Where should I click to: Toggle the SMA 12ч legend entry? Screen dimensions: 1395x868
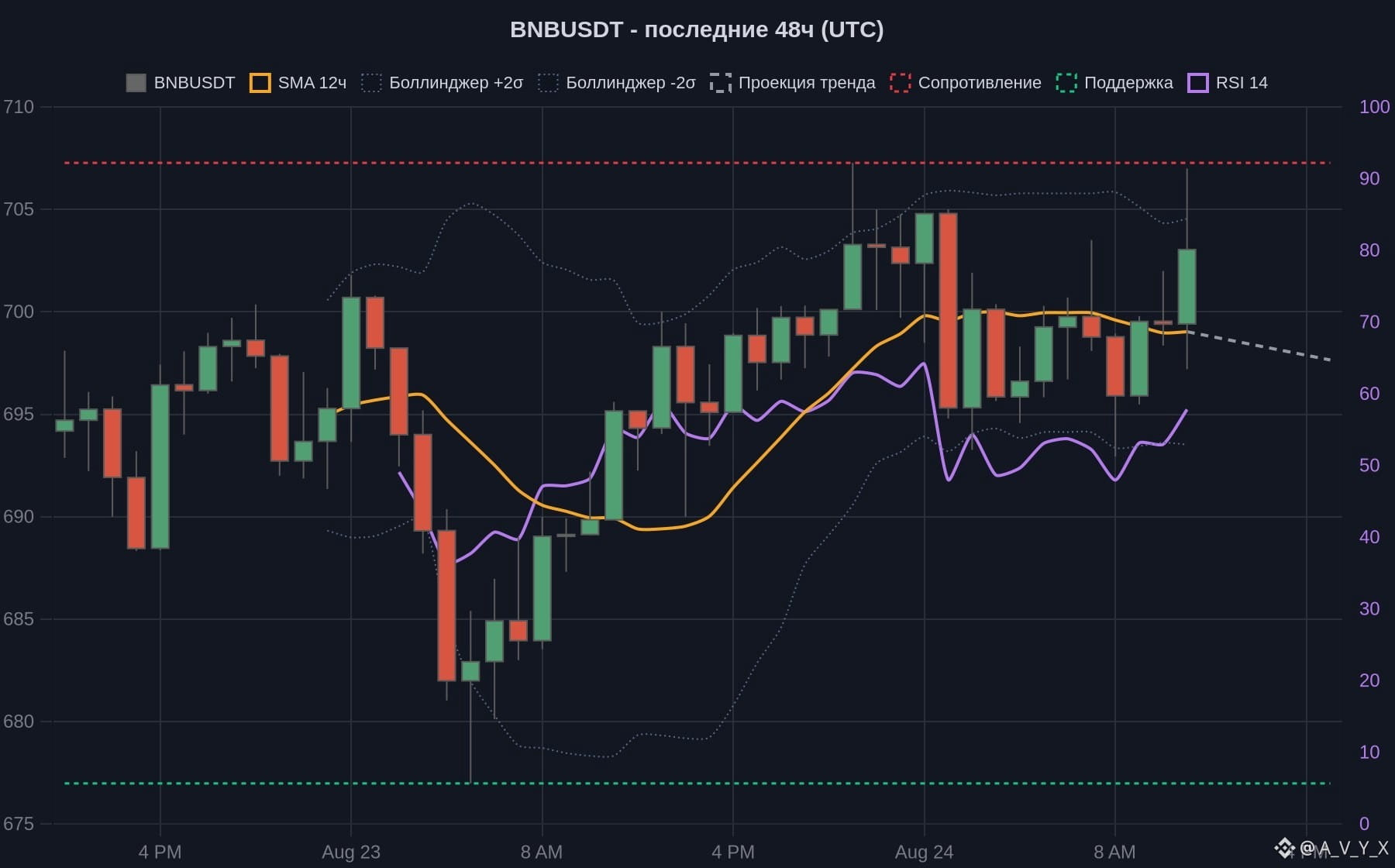(298, 83)
